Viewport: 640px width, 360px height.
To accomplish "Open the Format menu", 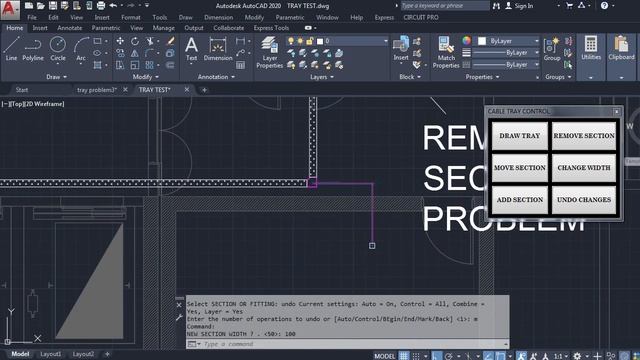I will point(131,18).
